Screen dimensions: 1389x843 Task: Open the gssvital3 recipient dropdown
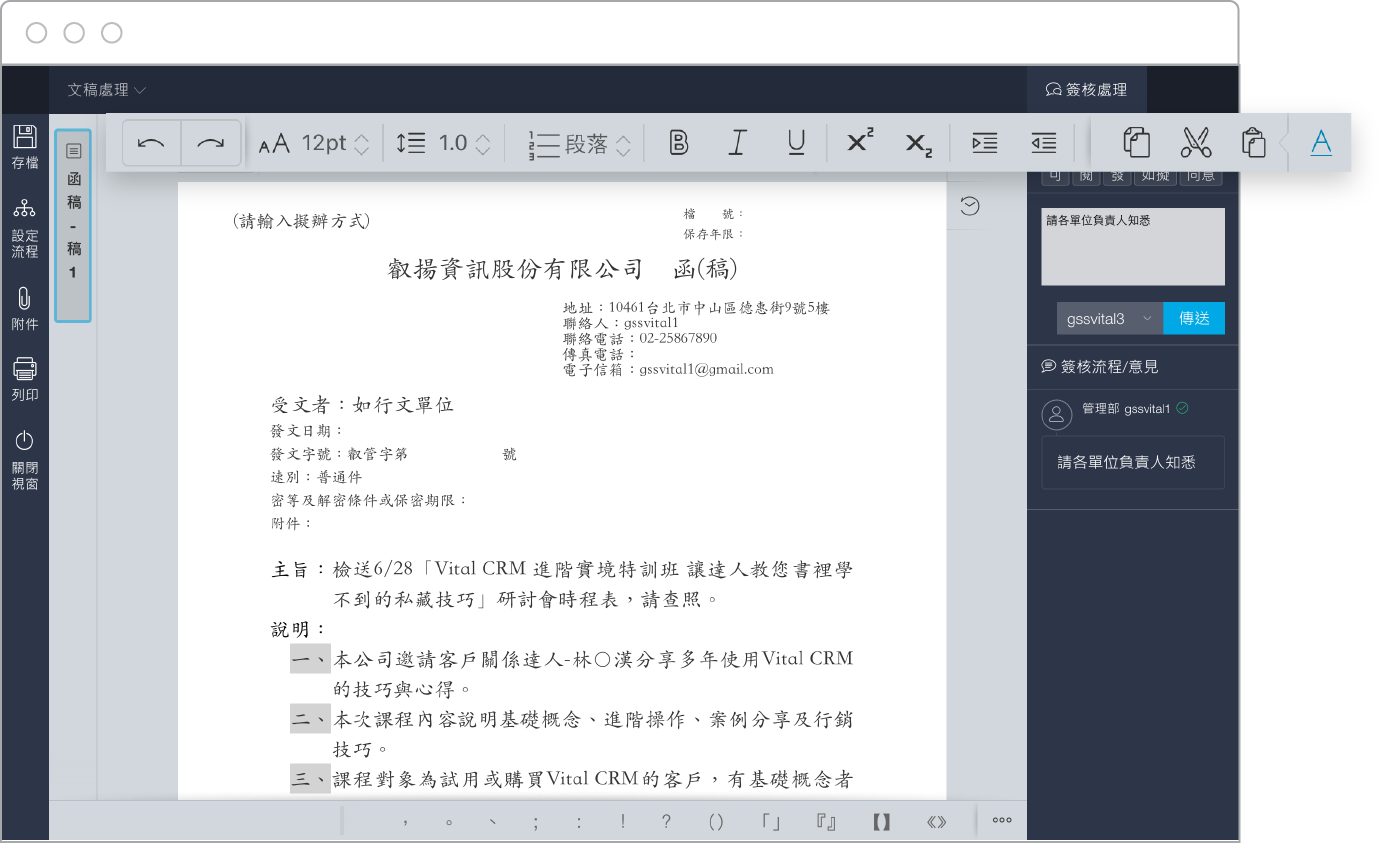point(1110,319)
